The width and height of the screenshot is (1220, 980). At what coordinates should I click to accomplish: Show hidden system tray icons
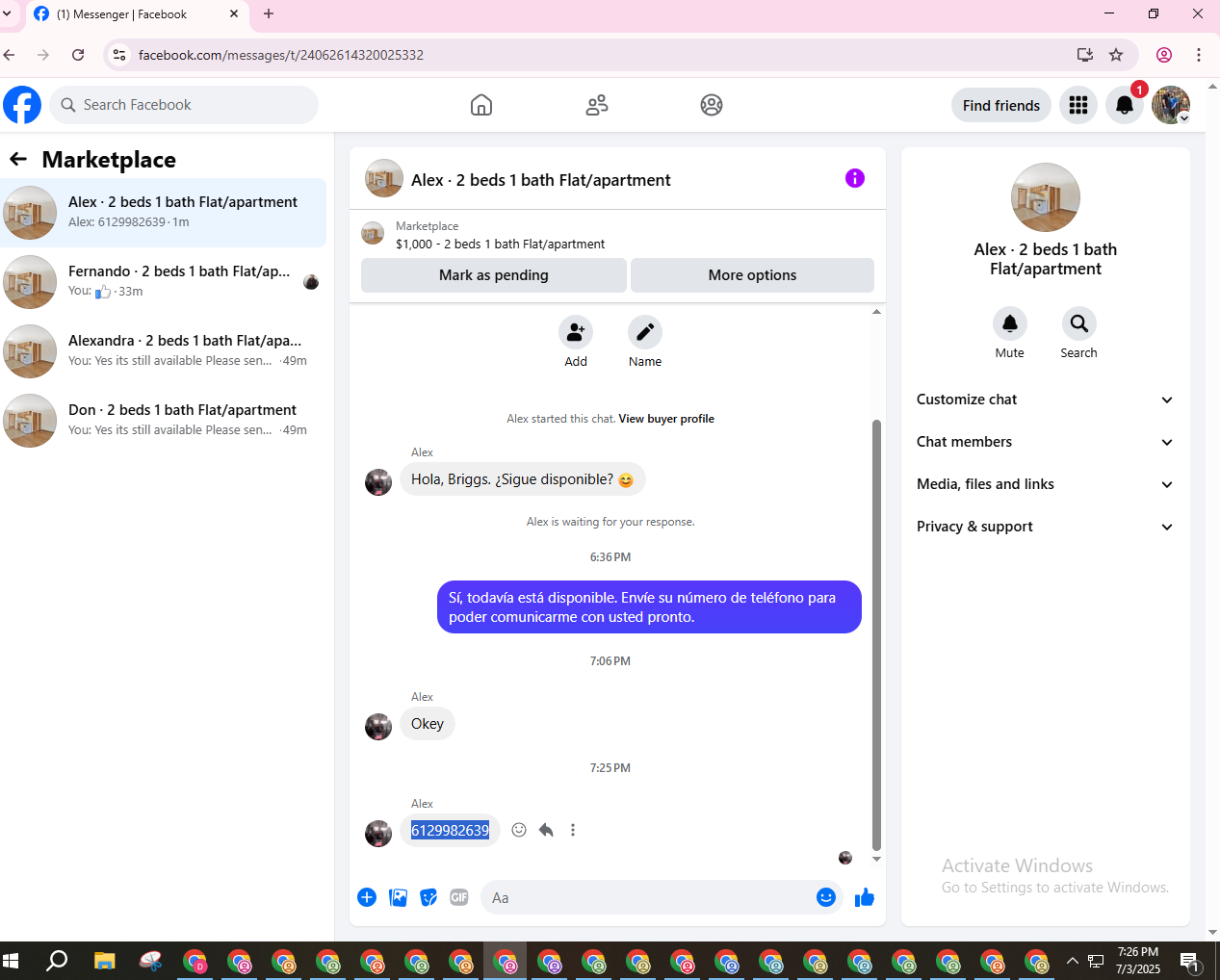tap(1072, 961)
